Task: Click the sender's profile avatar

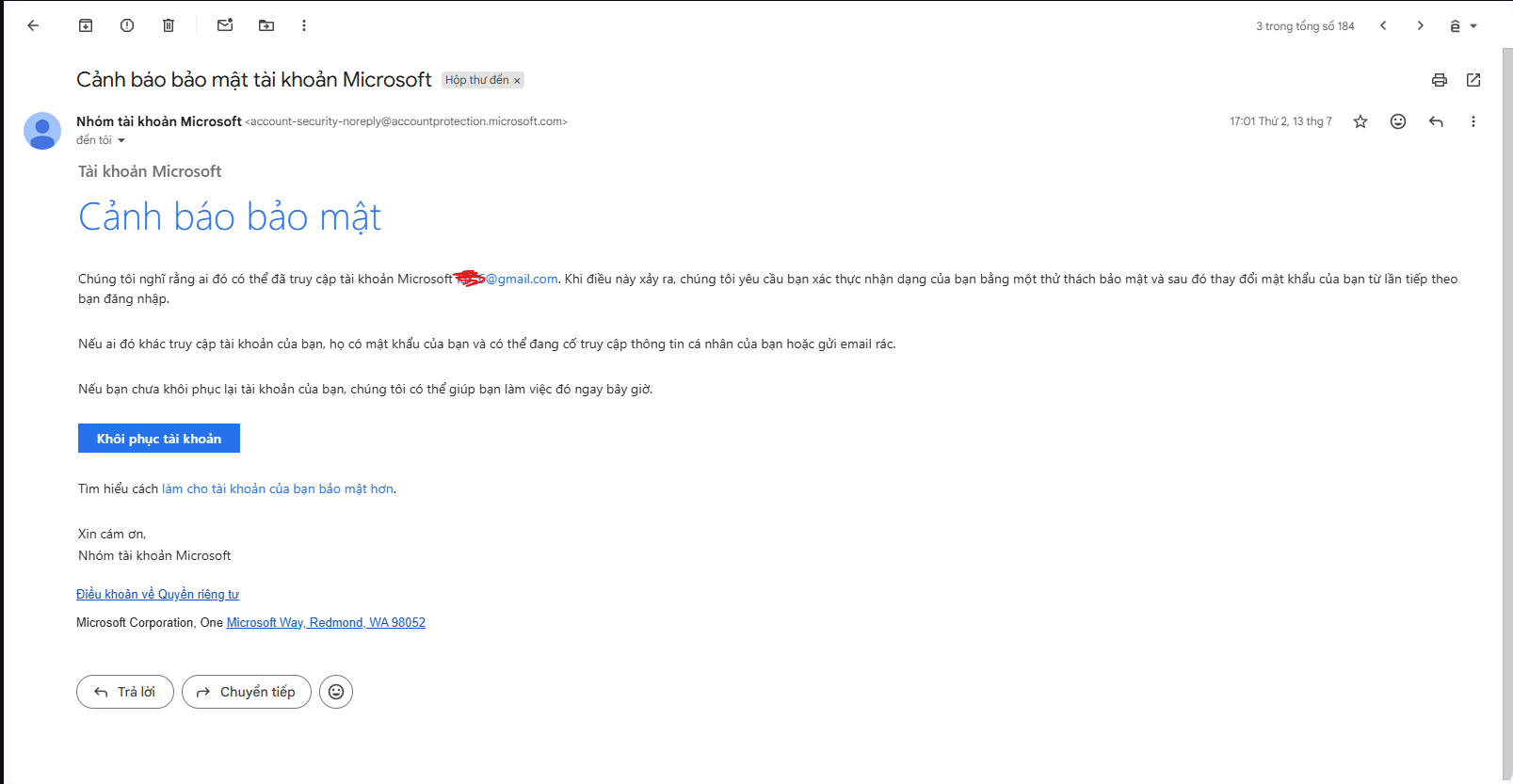Action: coord(42,131)
